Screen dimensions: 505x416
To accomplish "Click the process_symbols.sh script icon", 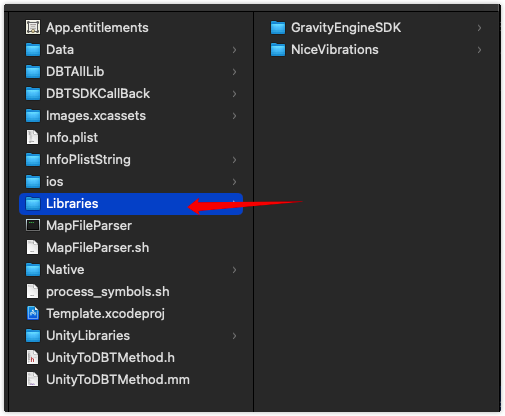I will click(x=32, y=291).
